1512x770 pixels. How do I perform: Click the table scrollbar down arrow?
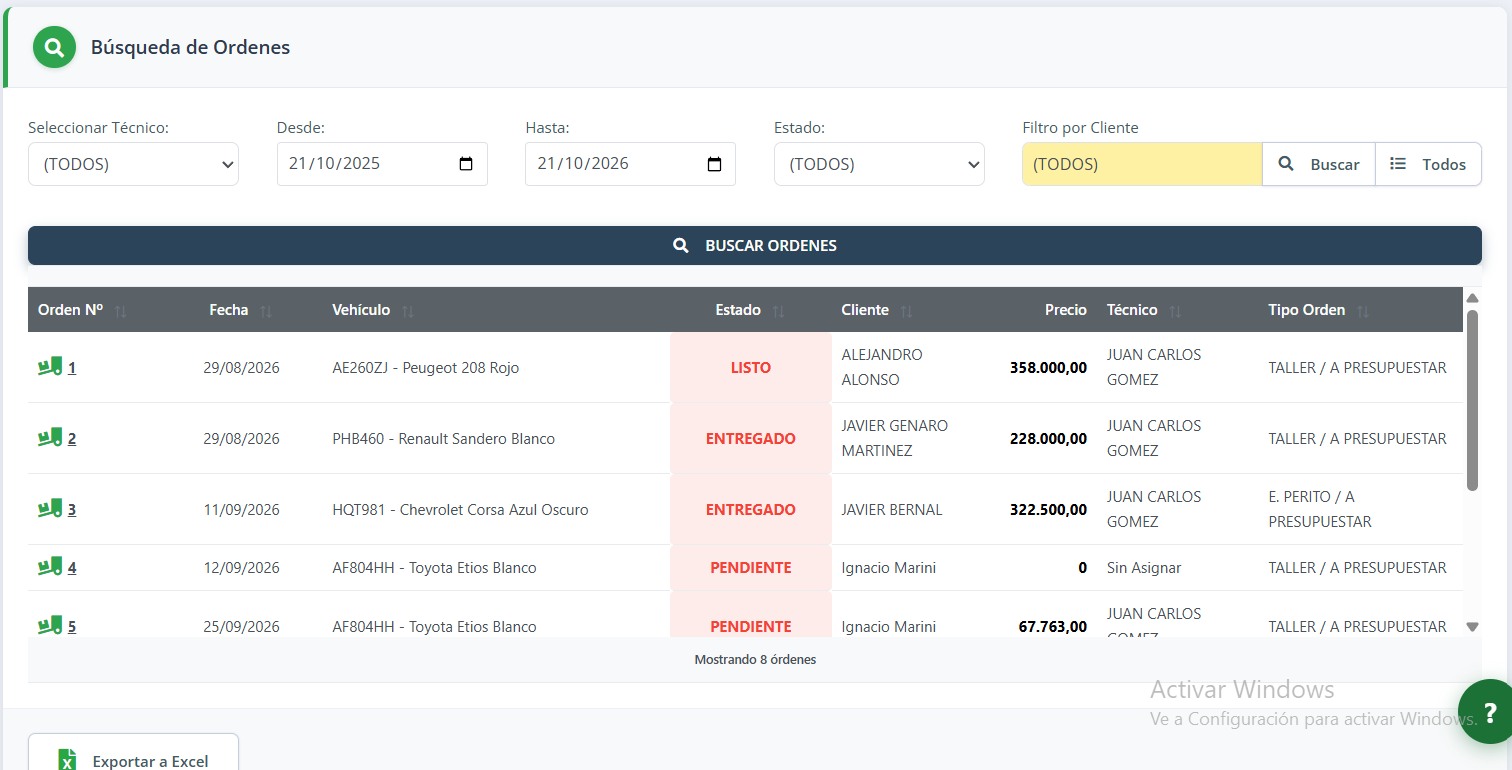(1472, 627)
